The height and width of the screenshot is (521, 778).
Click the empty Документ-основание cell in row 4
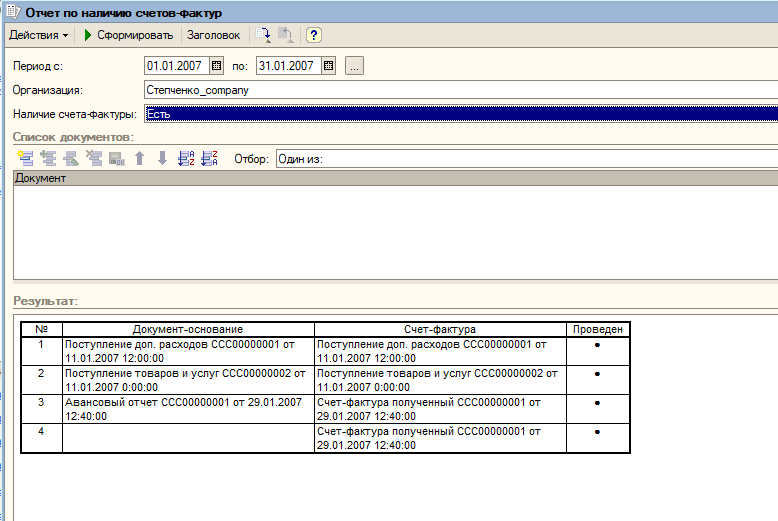pos(188,438)
